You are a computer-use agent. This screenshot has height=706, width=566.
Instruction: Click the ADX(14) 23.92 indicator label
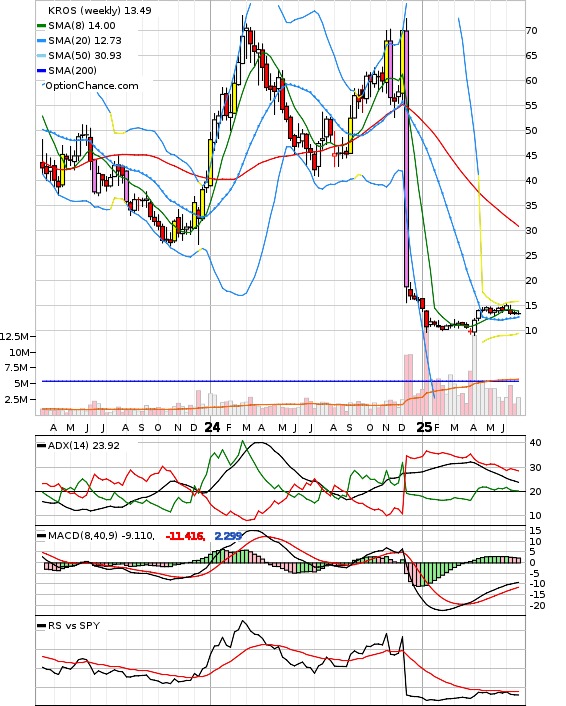coord(84,446)
